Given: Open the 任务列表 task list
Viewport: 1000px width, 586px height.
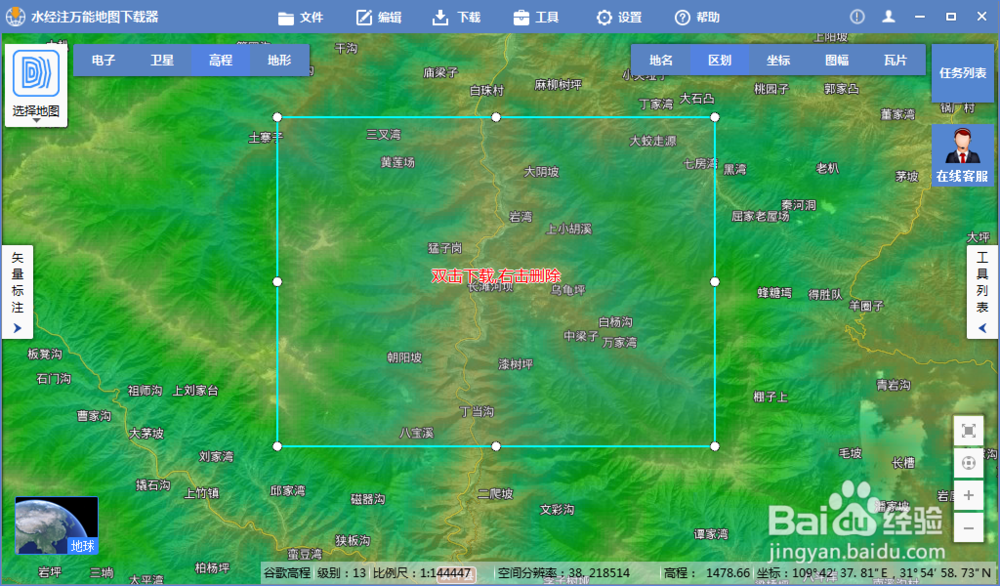Looking at the screenshot, I should [962, 73].
